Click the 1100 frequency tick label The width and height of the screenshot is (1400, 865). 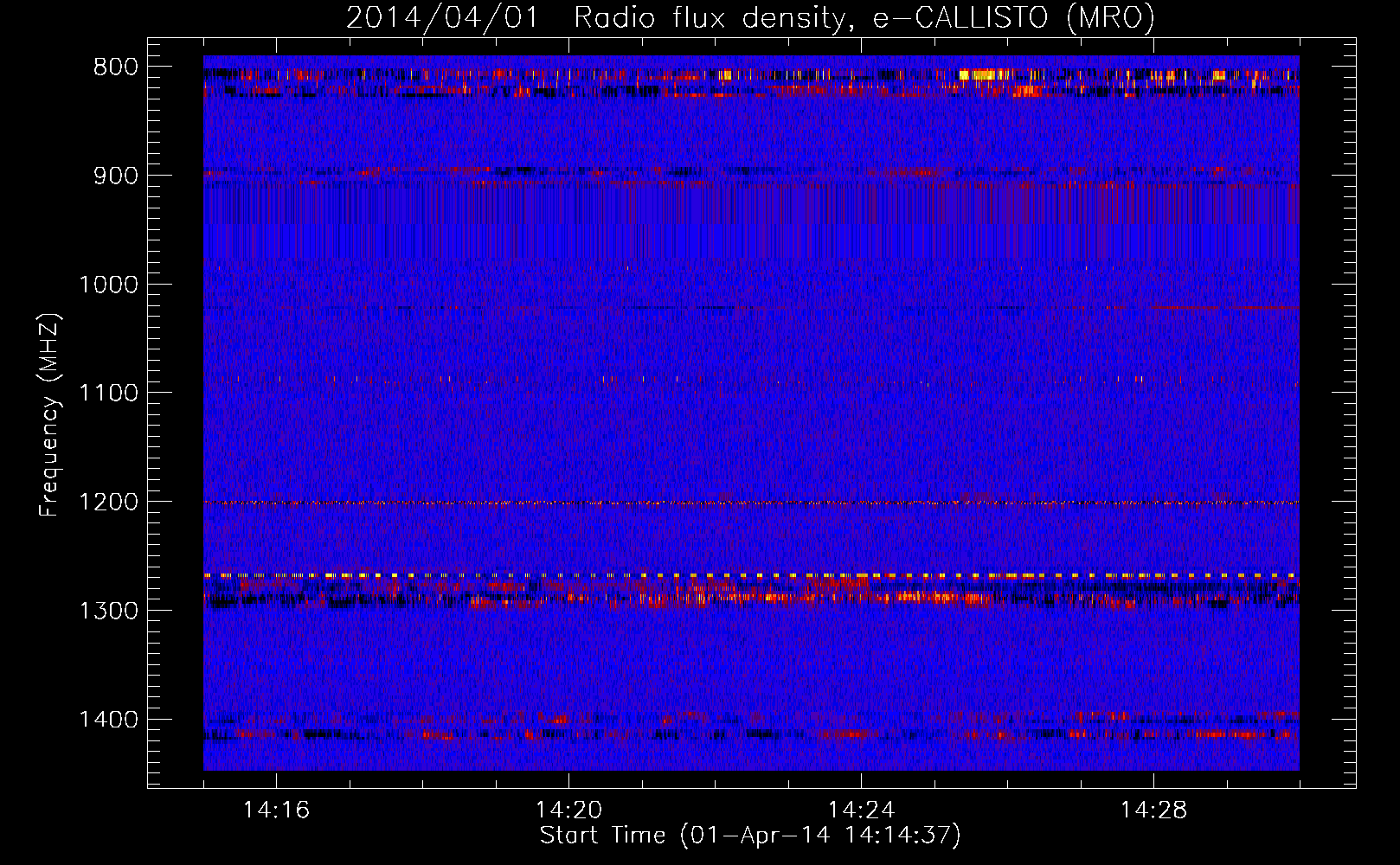[x=108, y=394]
